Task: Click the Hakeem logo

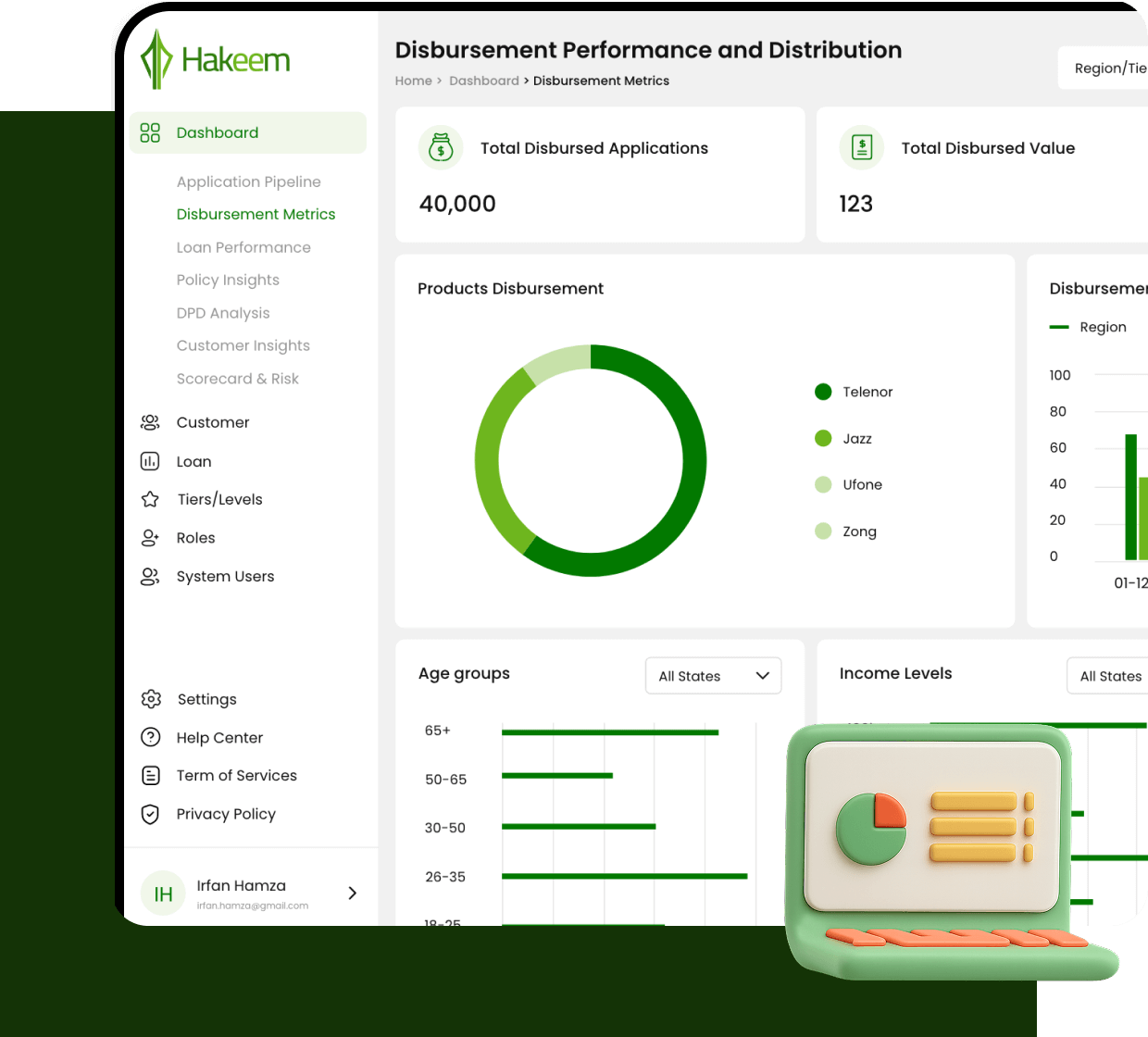Action: pyautogui.click(x=214, y=57)
